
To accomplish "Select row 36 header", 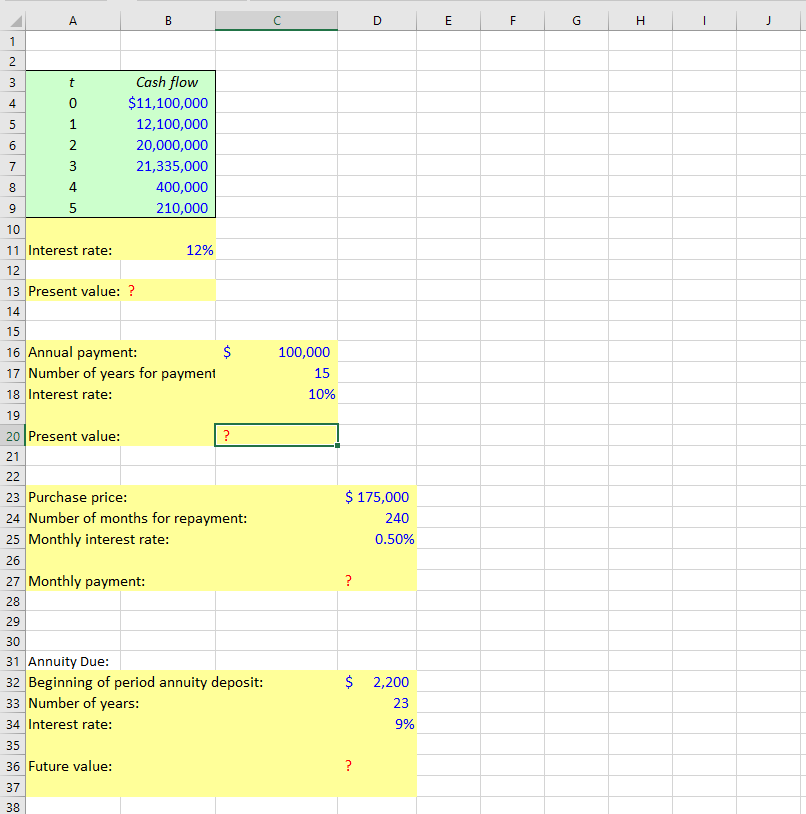I will click(x=12, y=766).
